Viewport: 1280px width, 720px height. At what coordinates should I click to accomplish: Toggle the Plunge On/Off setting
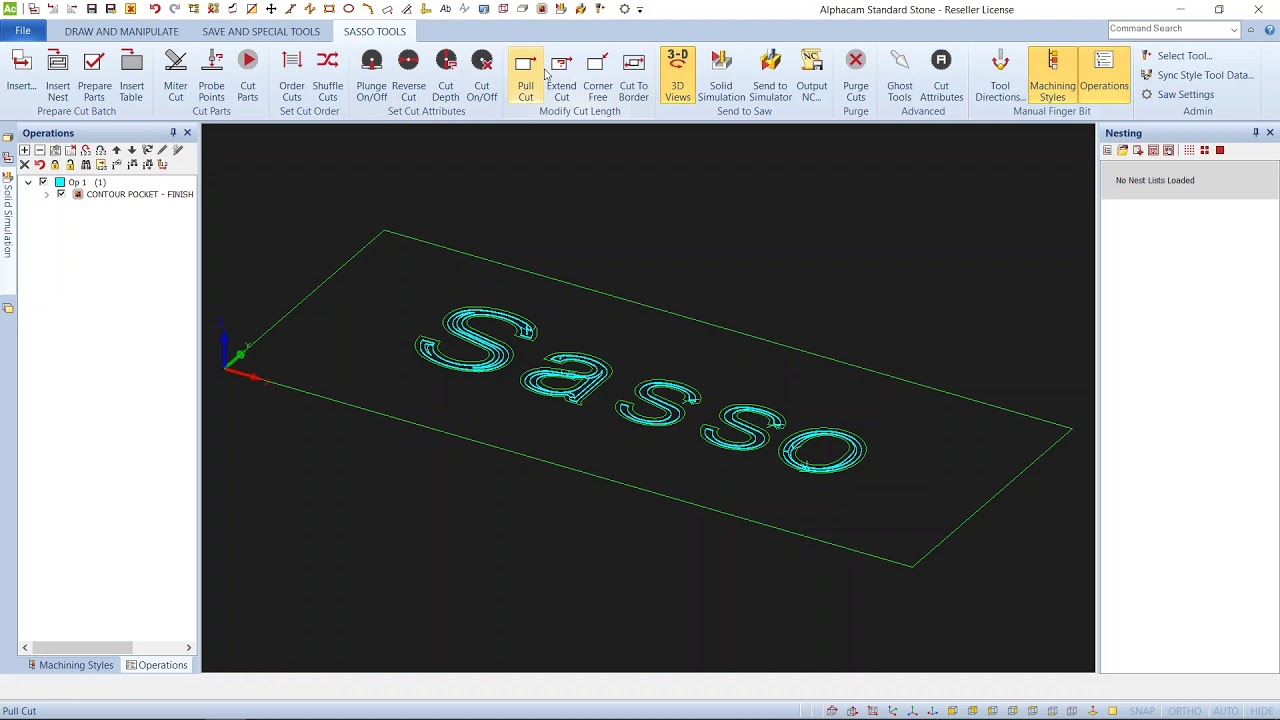click(x=371, y=76)
